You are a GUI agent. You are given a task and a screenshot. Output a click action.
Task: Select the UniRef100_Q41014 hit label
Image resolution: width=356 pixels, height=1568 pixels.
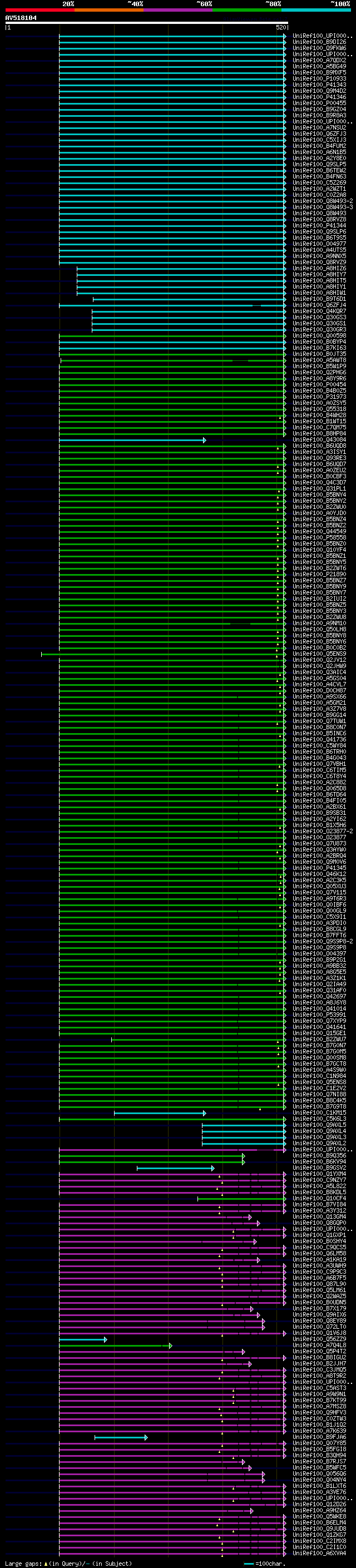pyautogui.click(x=319, y=1008)
